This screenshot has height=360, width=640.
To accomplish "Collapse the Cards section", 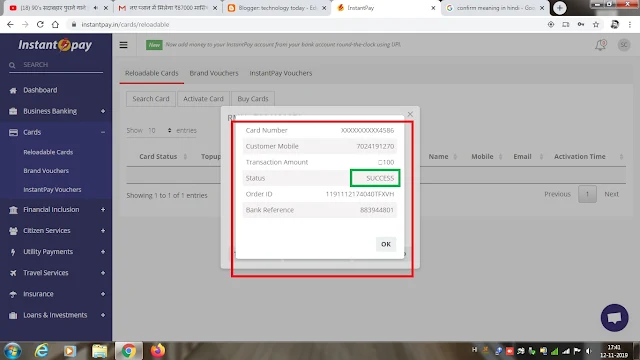I will click(x=103, y=132).
